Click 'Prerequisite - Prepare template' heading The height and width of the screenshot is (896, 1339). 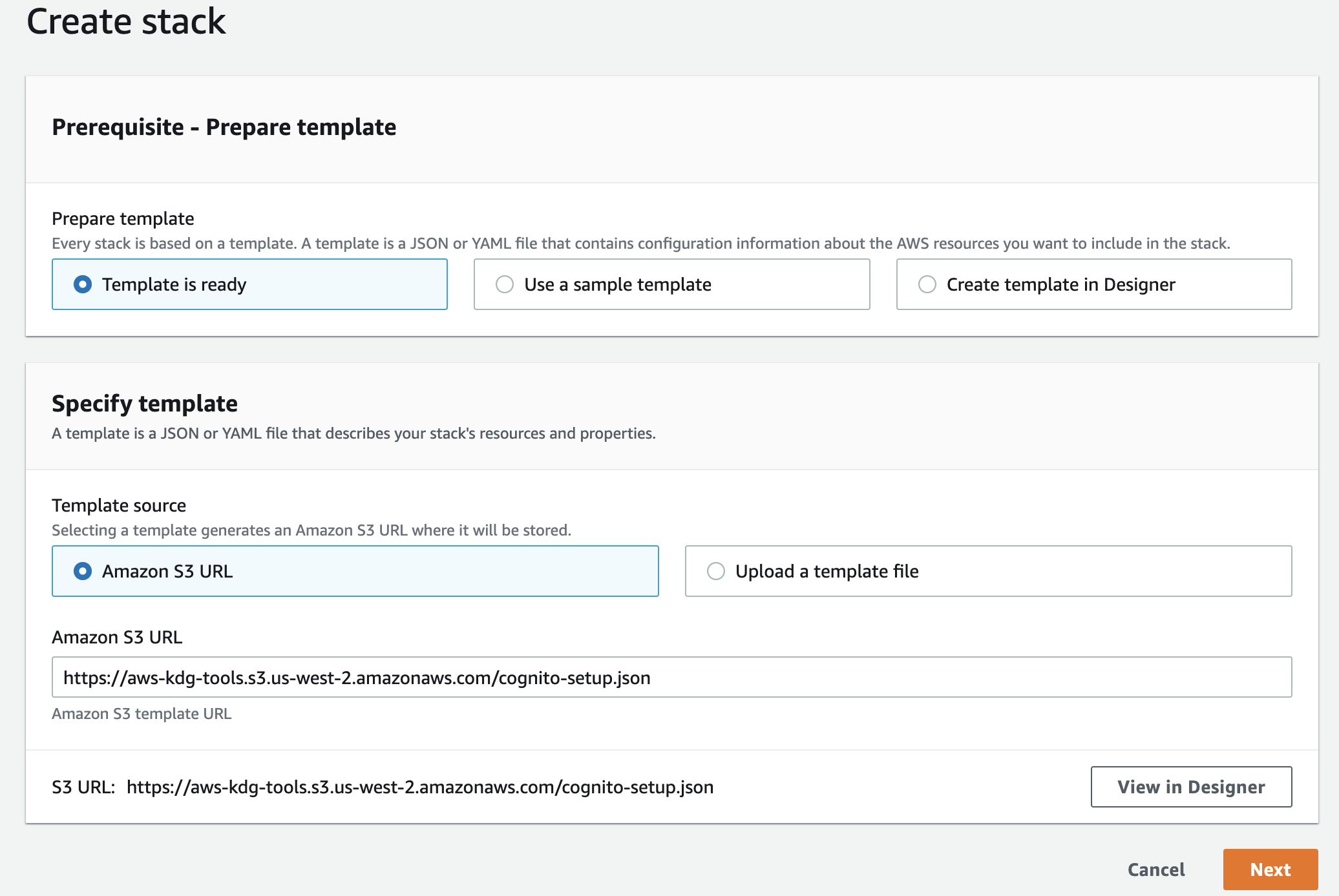click(224, 127)
